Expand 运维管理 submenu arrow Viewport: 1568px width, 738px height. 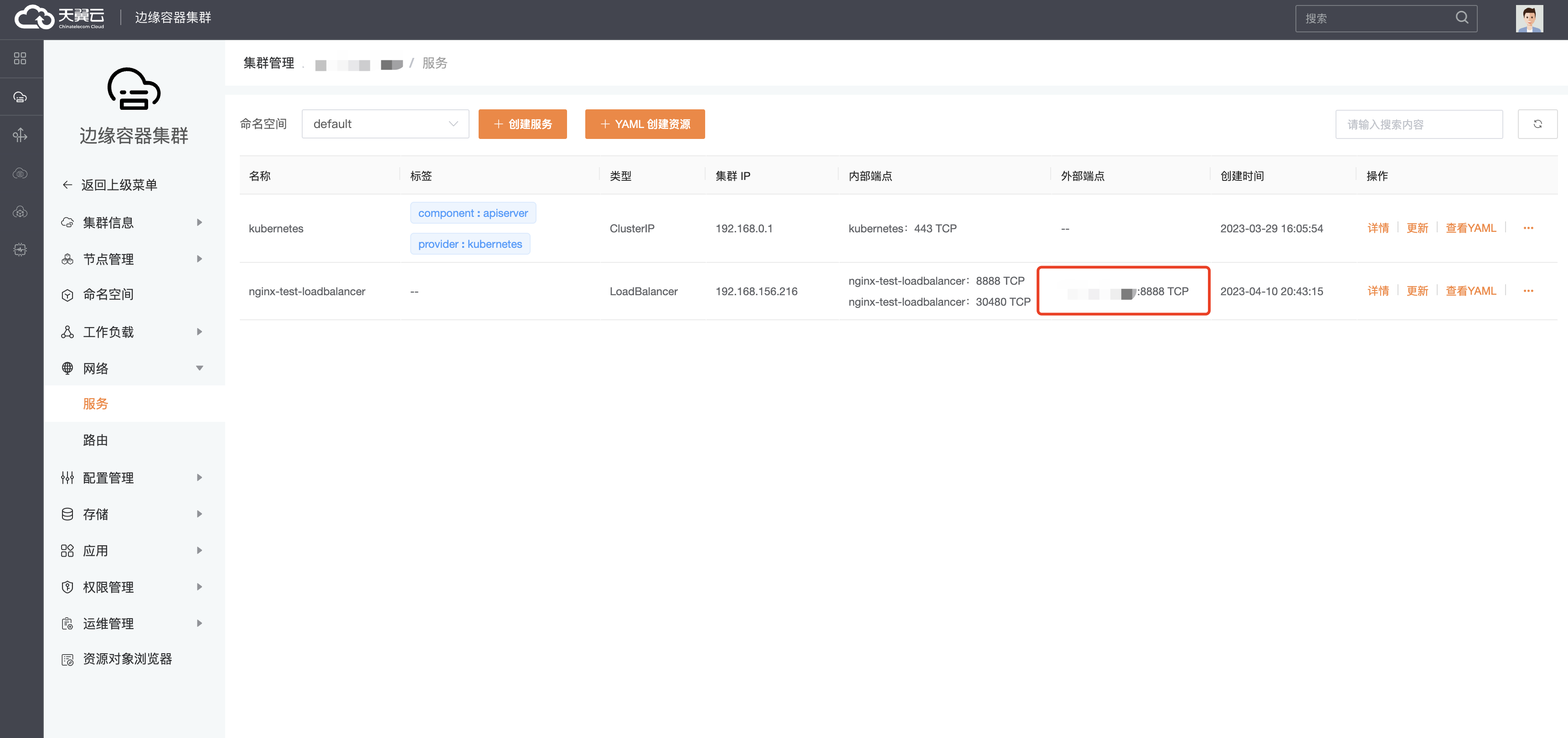click(x=199, y=623)
